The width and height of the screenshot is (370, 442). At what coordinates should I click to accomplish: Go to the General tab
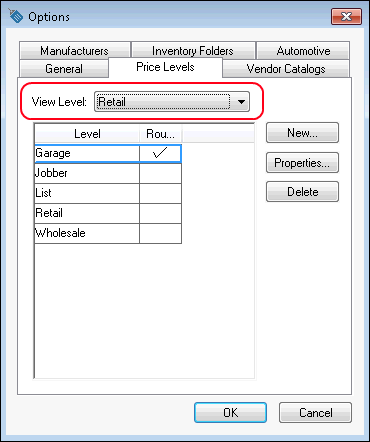click(64, 69)
